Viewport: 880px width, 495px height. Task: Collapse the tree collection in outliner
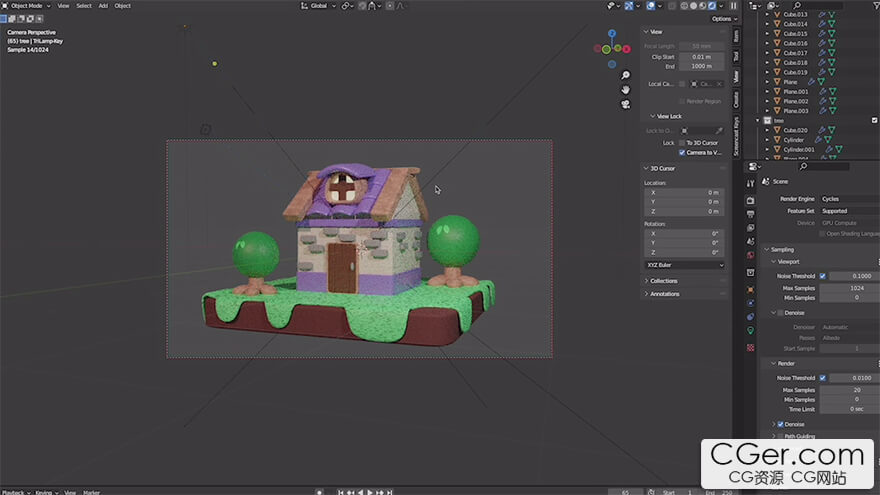pyautogui.click(x=758, y=121)
